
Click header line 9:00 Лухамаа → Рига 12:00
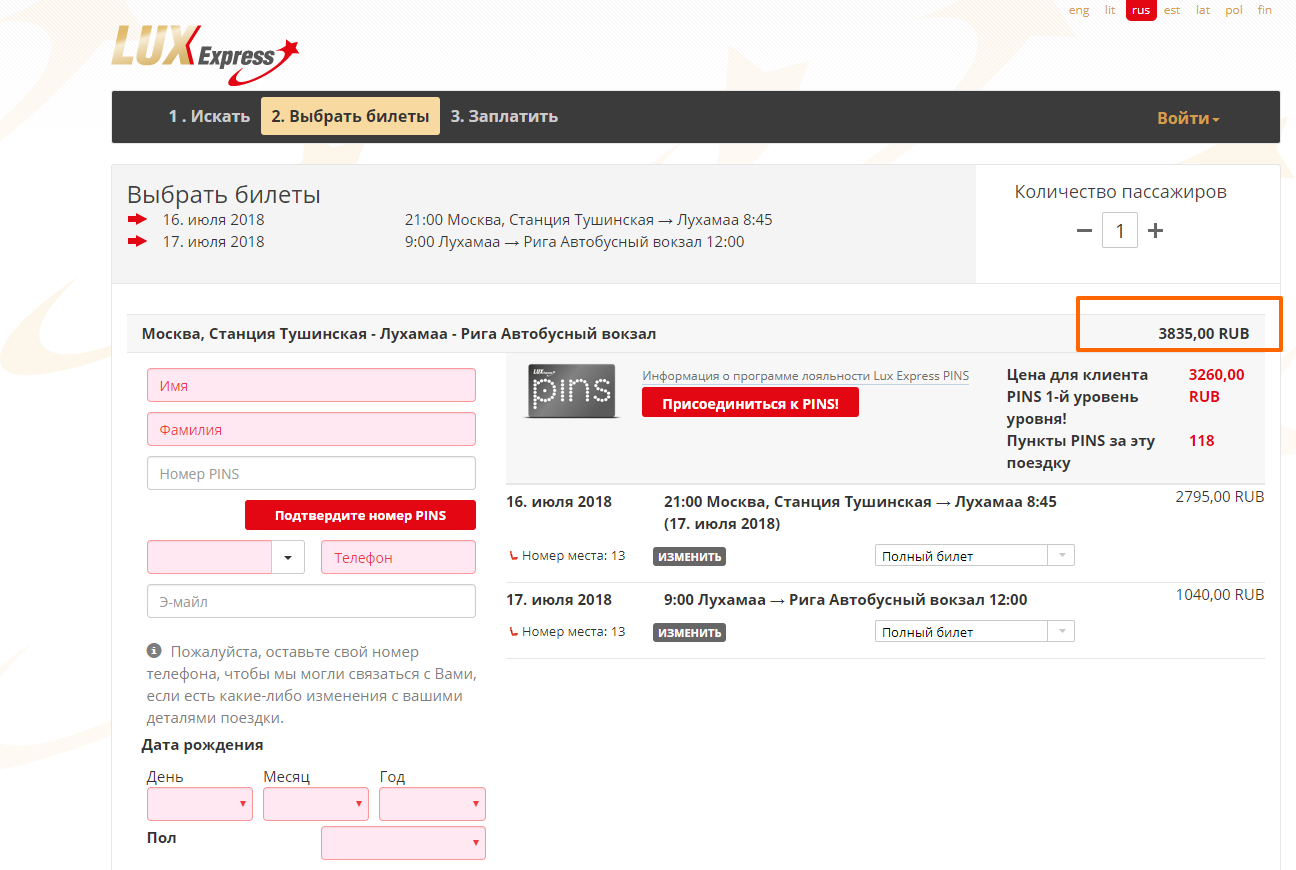coord(574,242)
